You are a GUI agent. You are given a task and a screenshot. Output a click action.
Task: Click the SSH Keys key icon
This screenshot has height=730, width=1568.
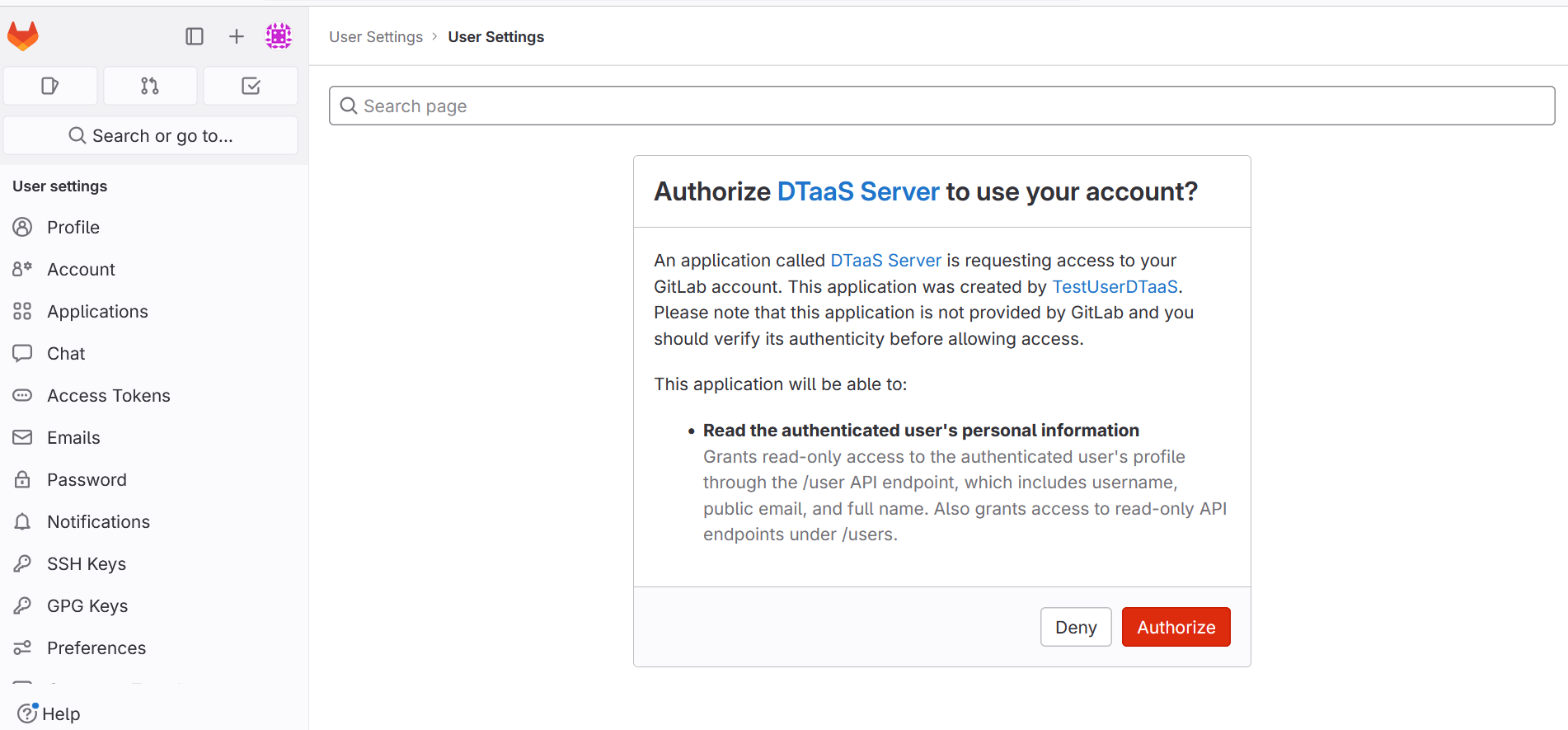click(22, 563)
